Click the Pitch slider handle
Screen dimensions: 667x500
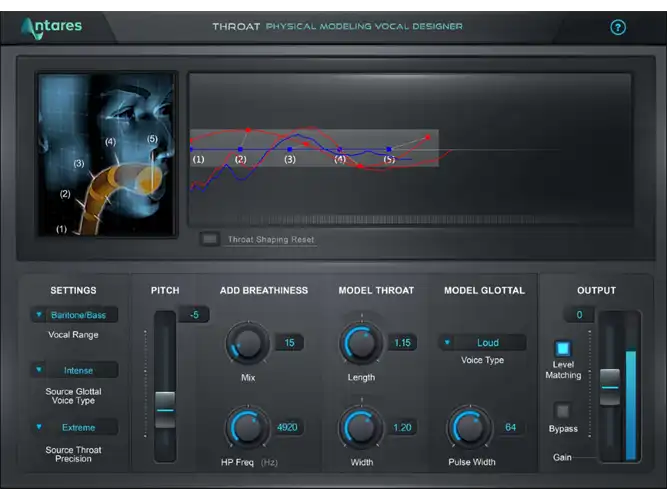point(165,410)
